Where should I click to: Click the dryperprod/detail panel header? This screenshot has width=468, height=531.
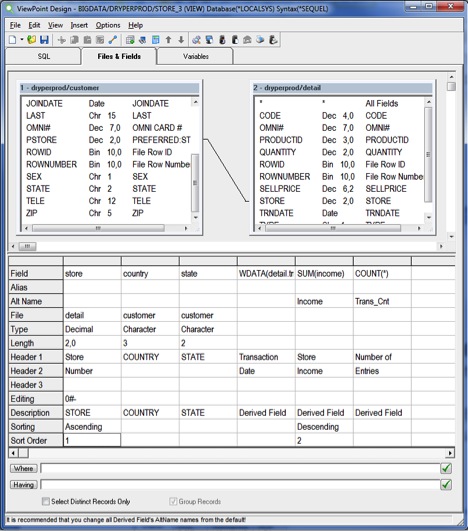click(342, 88)
